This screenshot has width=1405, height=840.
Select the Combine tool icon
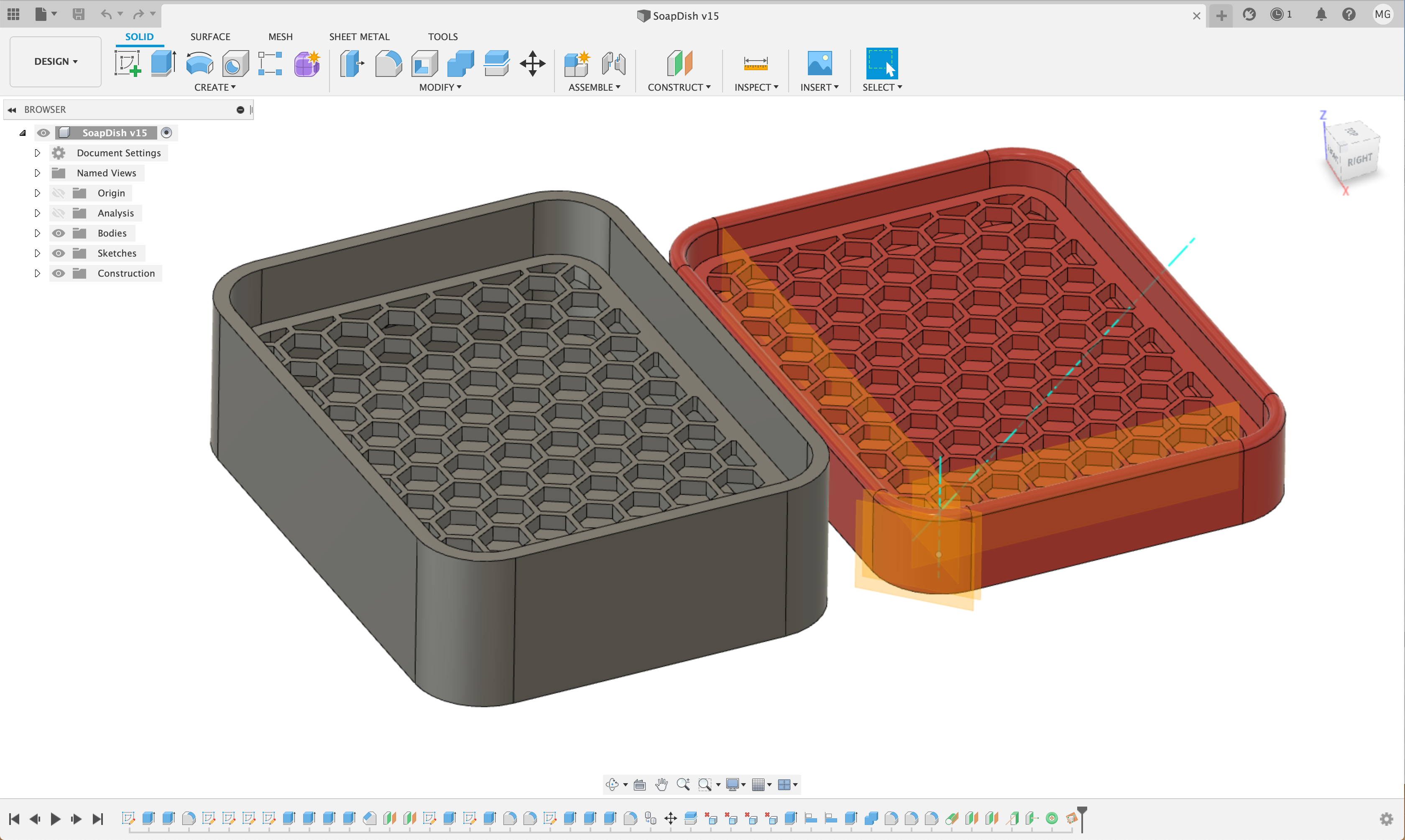click(x=460, y=63)
